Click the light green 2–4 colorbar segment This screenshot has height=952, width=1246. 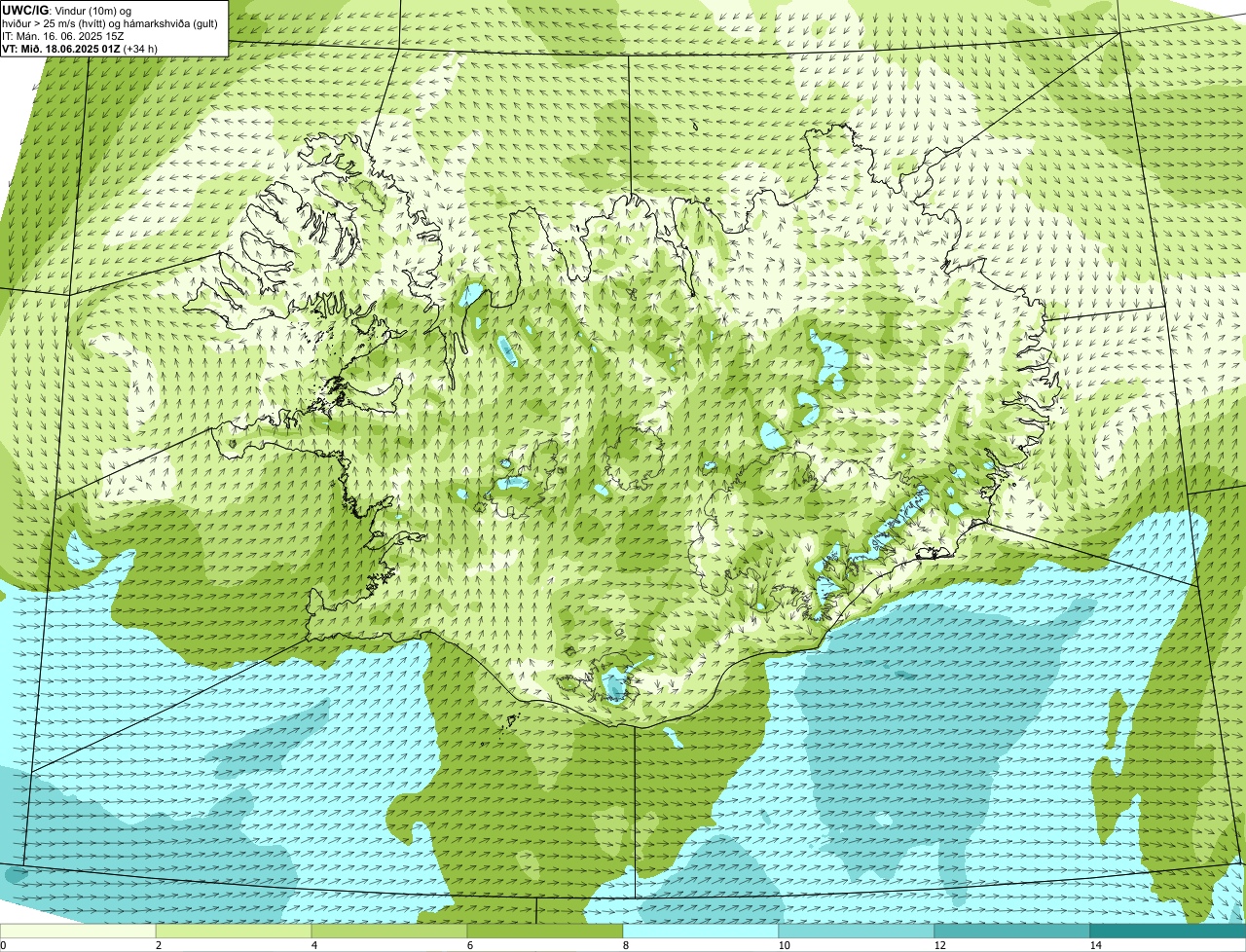pos(234,931)
